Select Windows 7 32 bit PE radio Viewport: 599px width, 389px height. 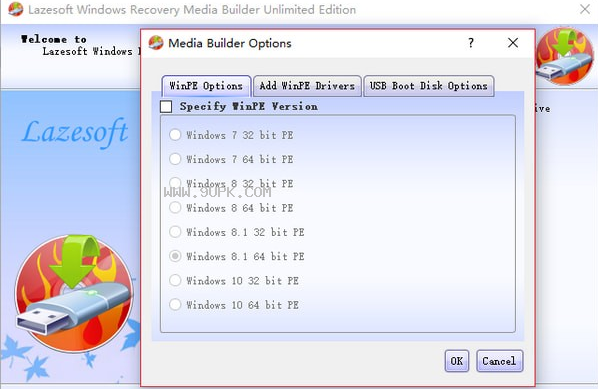(175, 135)
